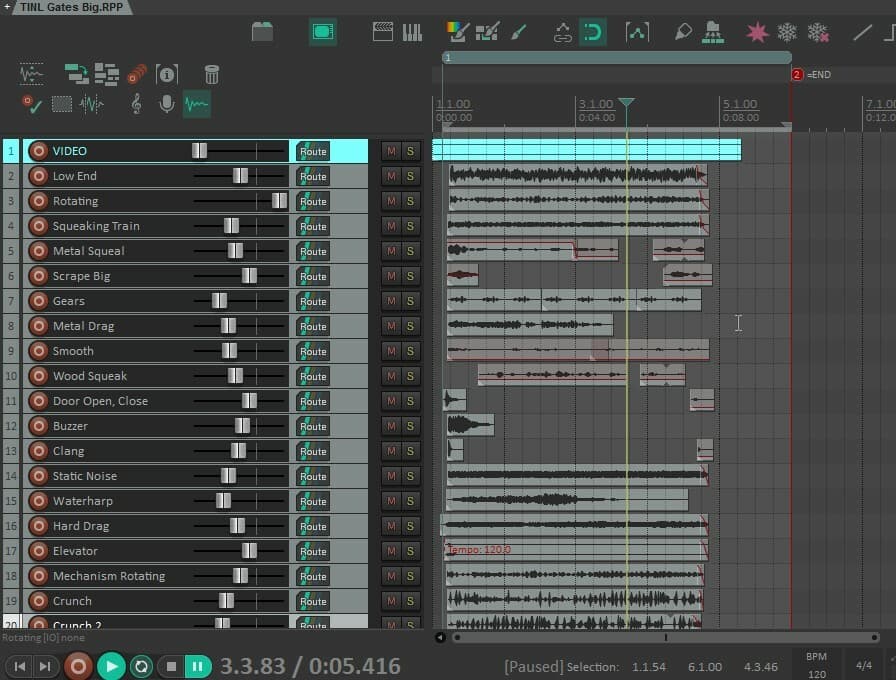Mute the Low End track

click(x=391, y=176)
